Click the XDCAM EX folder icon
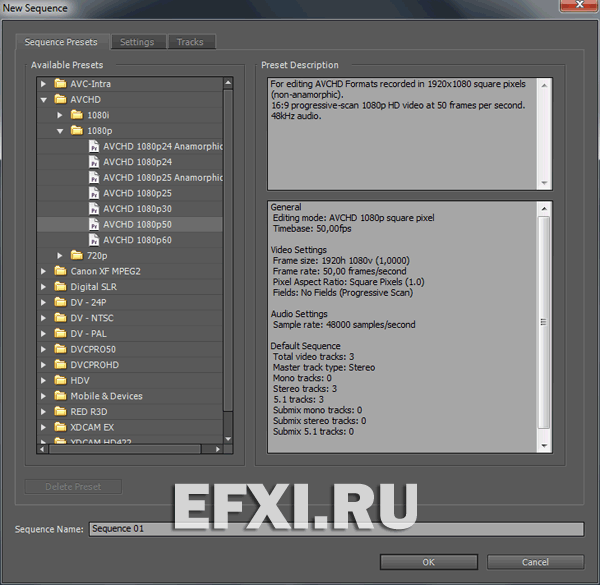 pos(60,427)
